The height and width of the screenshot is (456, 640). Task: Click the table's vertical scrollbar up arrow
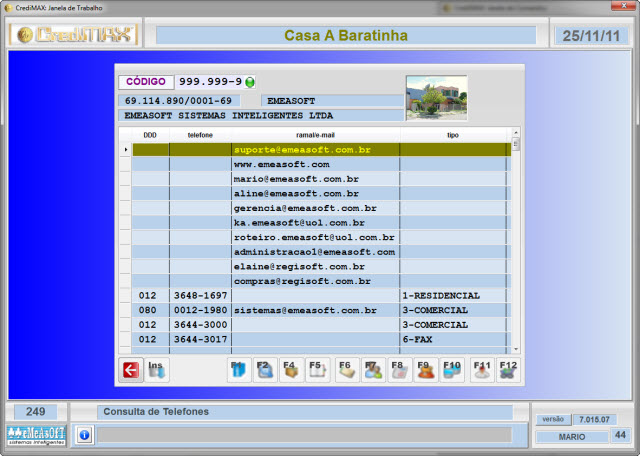516,133
